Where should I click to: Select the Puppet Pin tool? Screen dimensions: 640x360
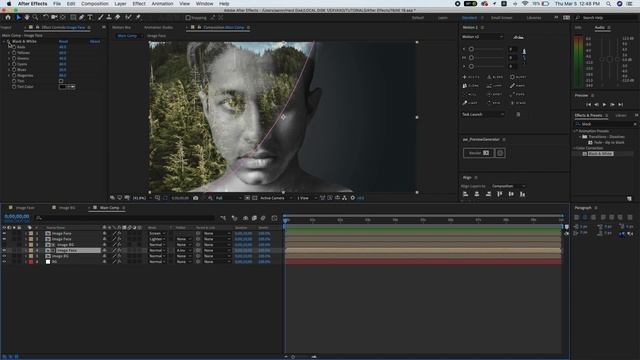point(138,18)
